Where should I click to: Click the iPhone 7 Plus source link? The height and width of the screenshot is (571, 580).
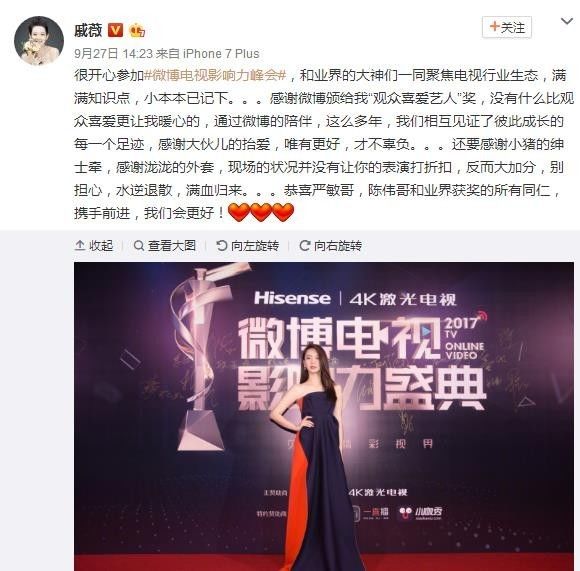tap(221, 54)
